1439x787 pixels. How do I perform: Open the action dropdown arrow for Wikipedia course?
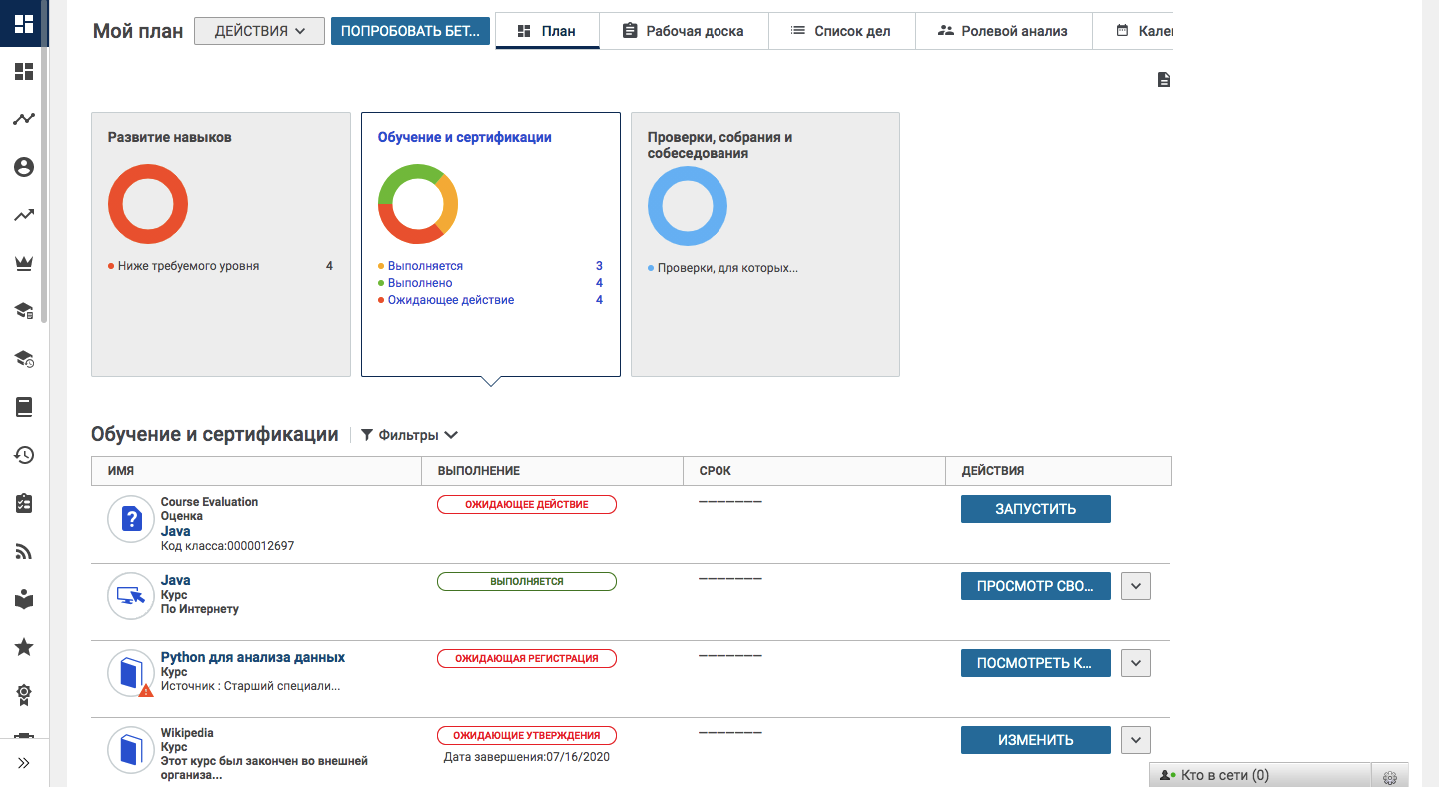click(x=1136, y=740)
